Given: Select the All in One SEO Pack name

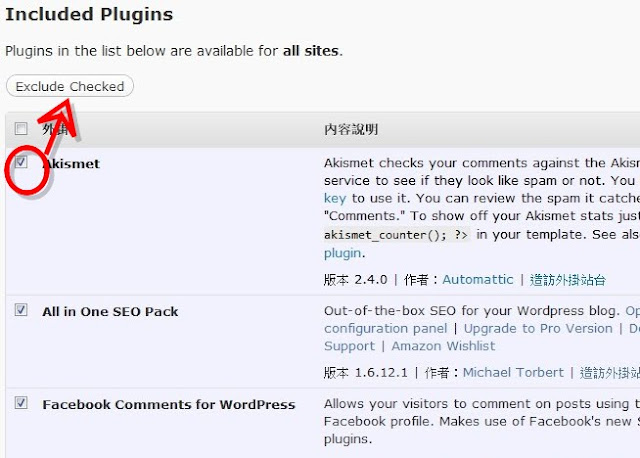Looking at the screenshot, I should pyautogui.click(x=110, y=311).
